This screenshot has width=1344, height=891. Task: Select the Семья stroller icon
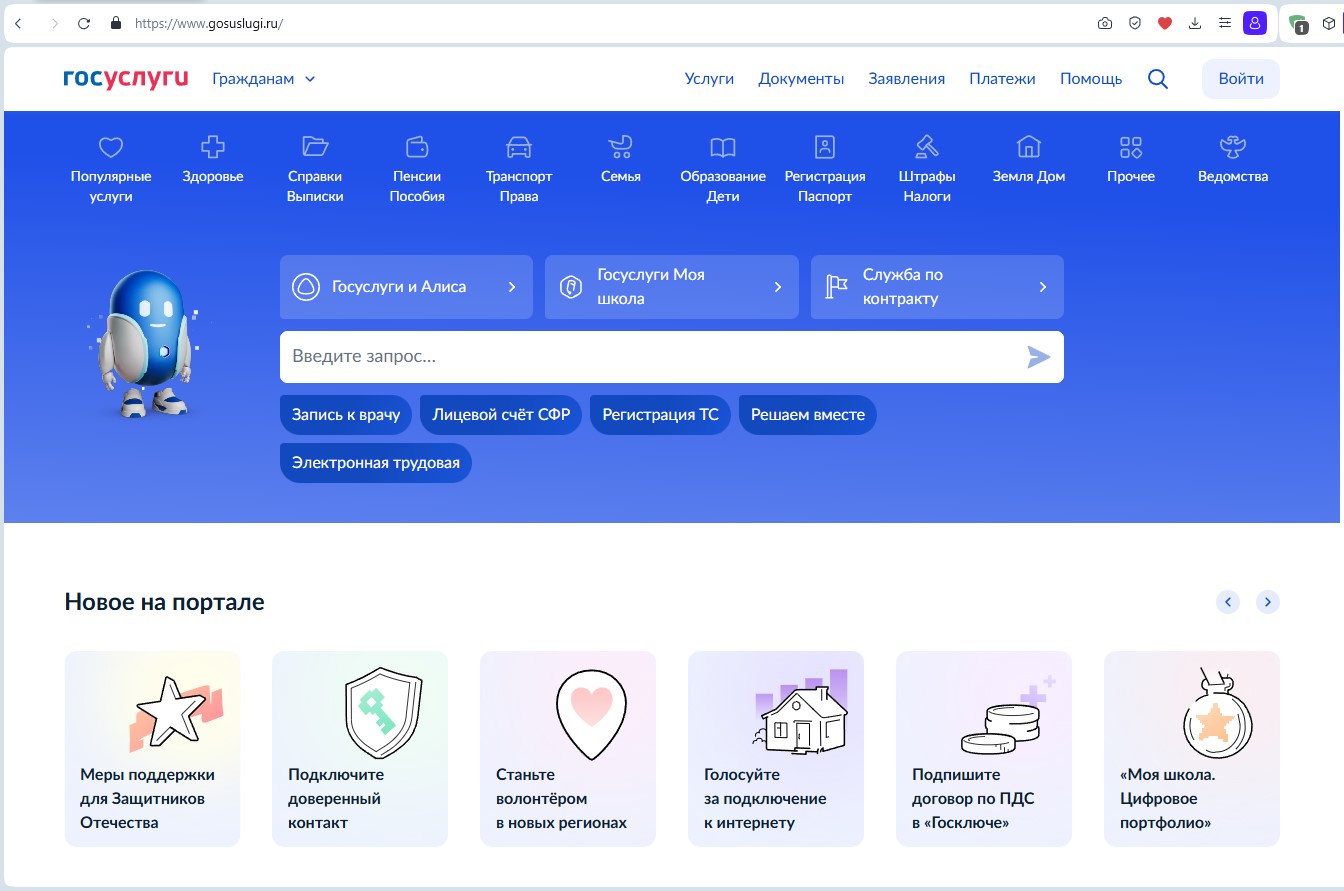tap(620, 160)
